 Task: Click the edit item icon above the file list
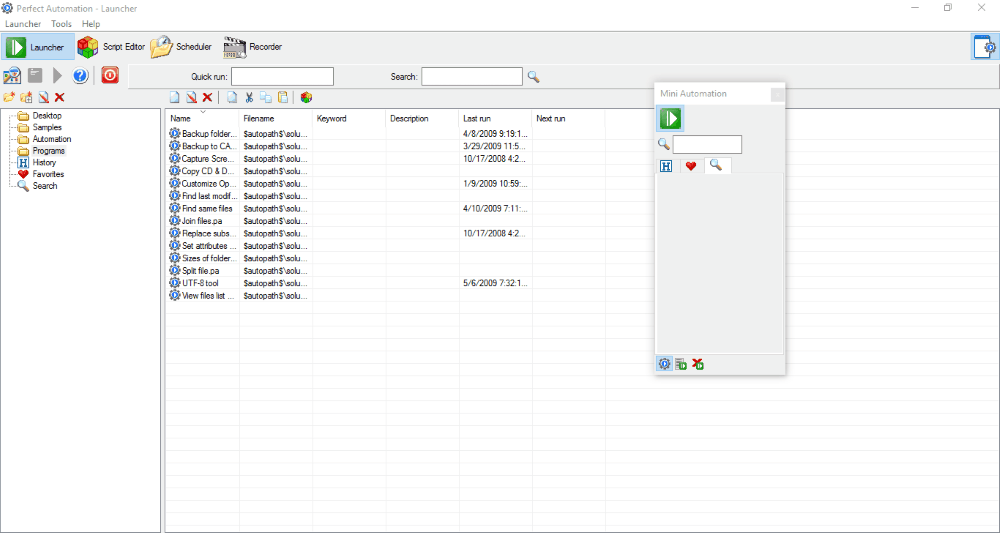tap(191, 98)
